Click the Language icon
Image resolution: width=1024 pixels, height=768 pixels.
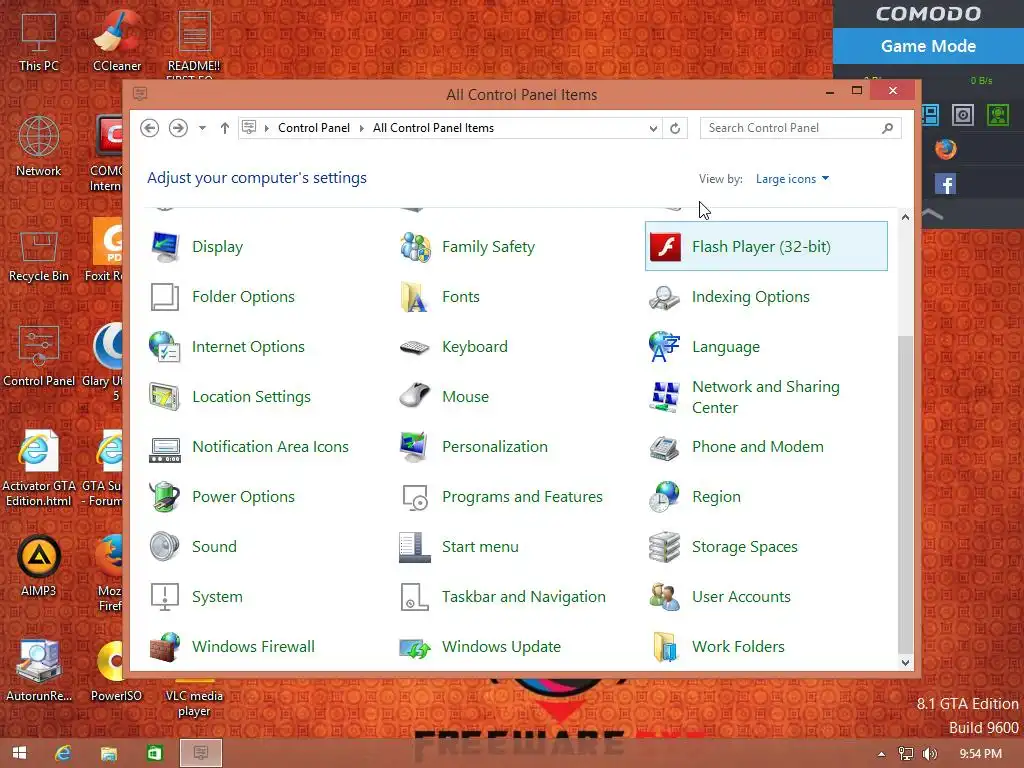[x=665, y=347]
